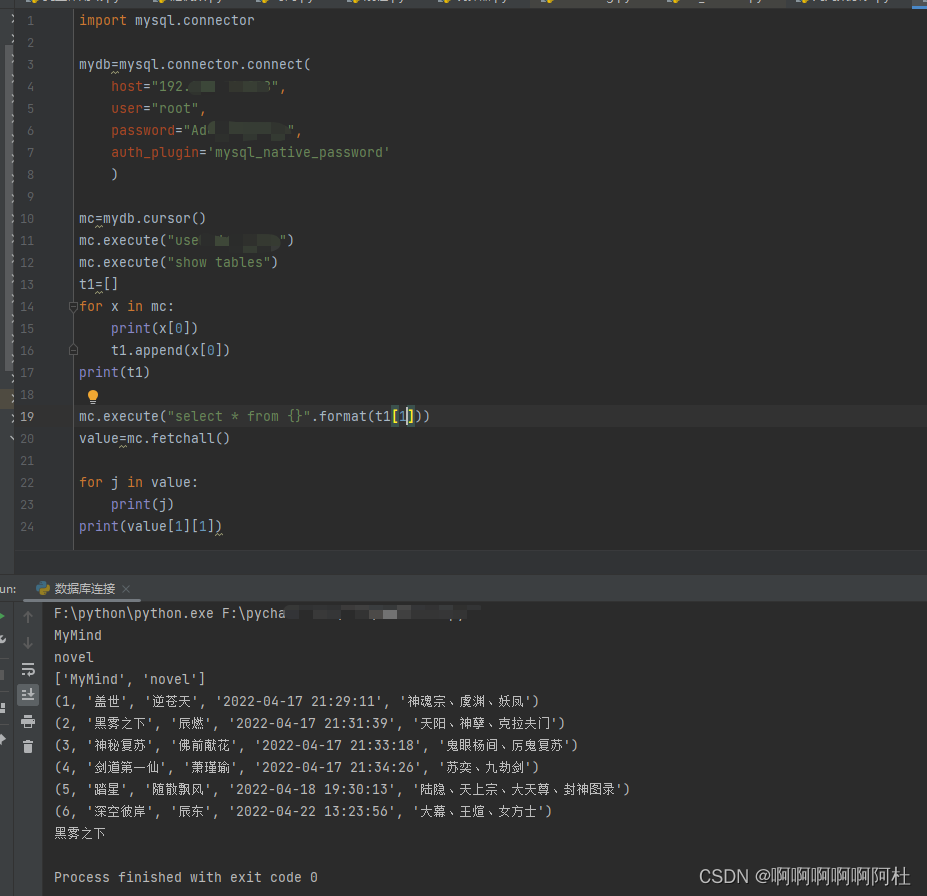Viewport: 927px width, 896px height.
Task: Click the output row starting (6, '深空彼岸'
Action: click(303, 811)
